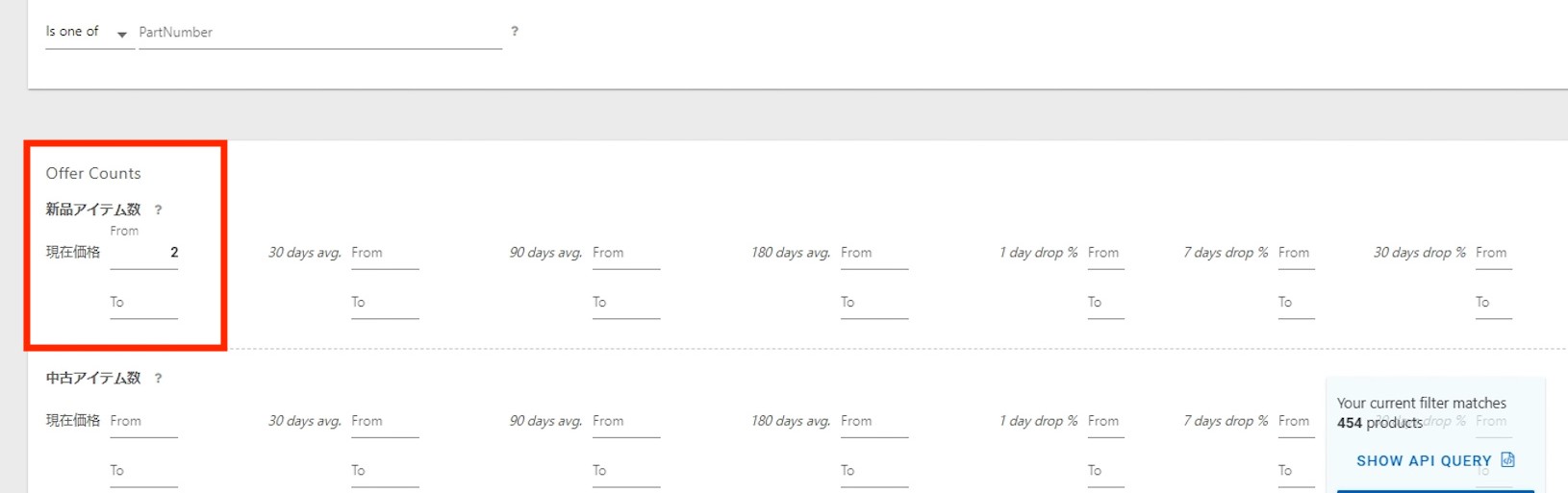Click 新品アイテム数 30 days drop % From field
Image resolution: width=1568 pixels, height=493 pixels.
(1493, 253)
